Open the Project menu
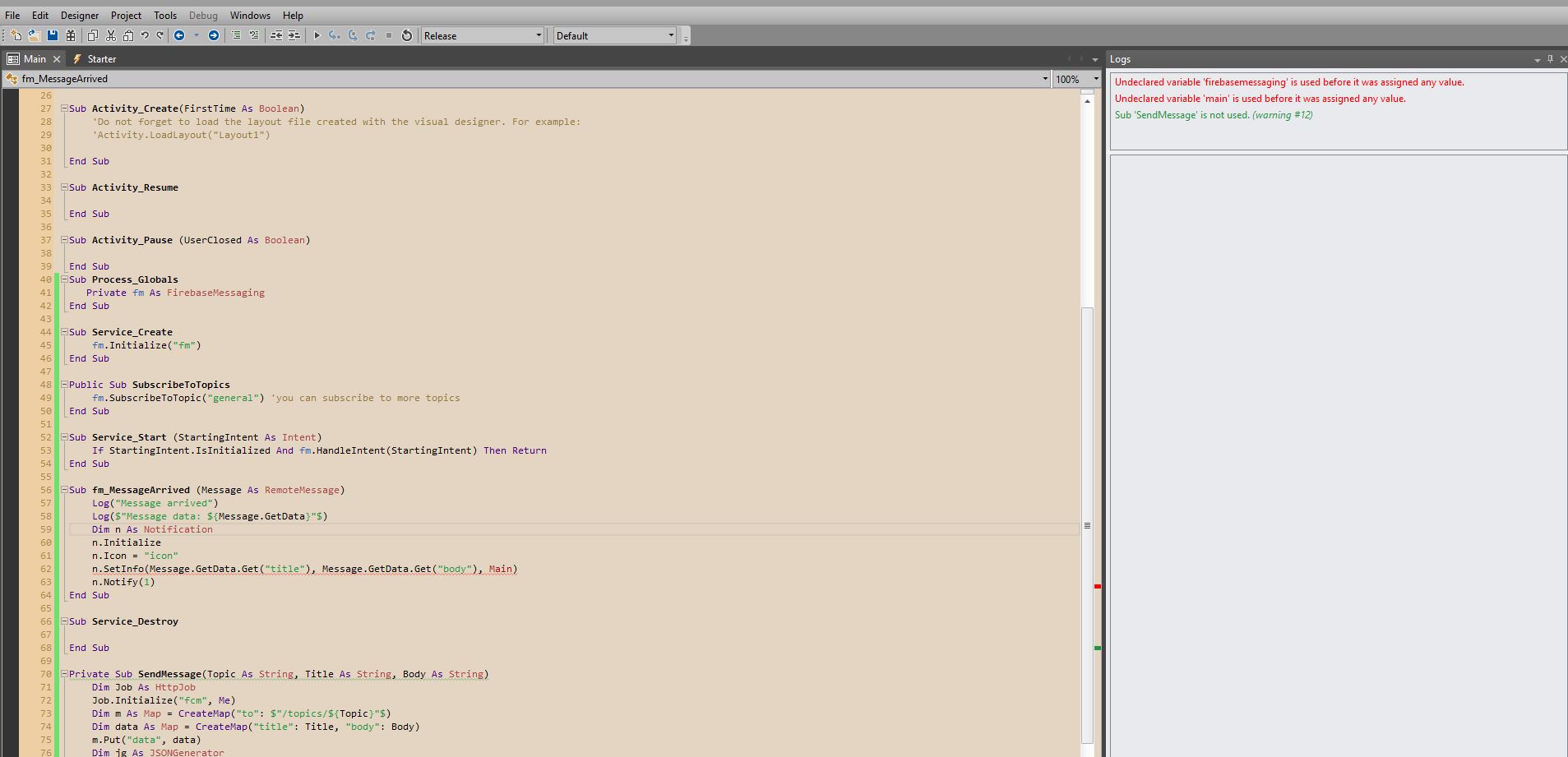Viewport: 1568px width, 757px height. (126, 15)
